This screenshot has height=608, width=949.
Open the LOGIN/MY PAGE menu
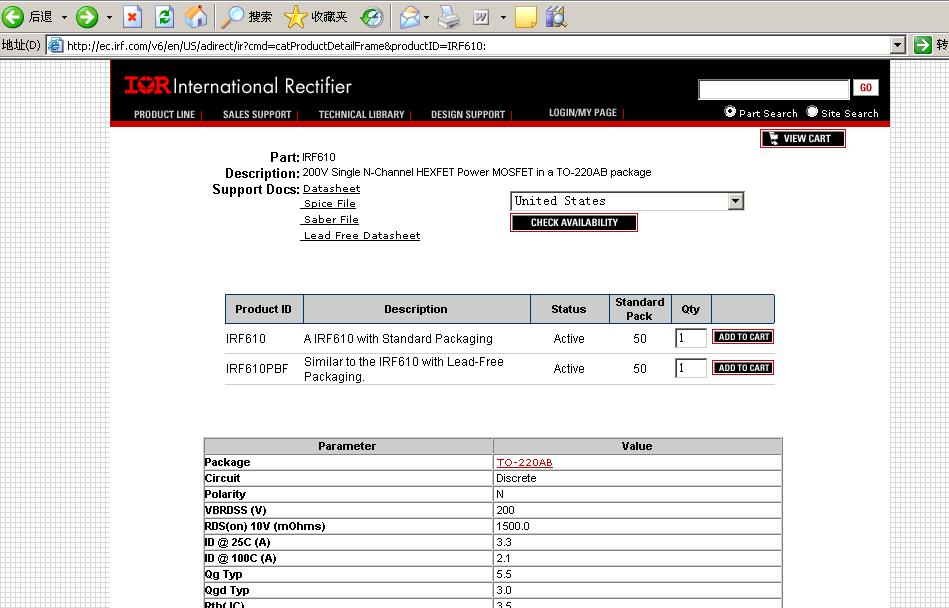(583, 113)
